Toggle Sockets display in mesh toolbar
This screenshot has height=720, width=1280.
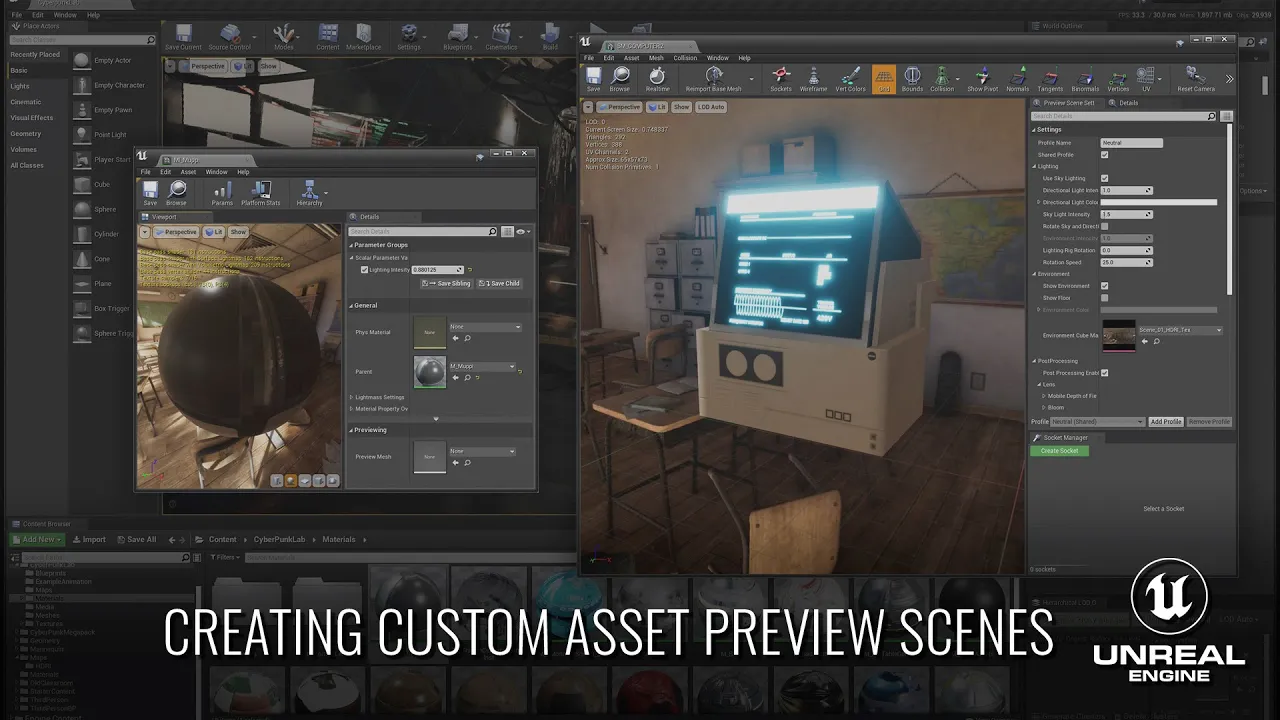[781, 78]
